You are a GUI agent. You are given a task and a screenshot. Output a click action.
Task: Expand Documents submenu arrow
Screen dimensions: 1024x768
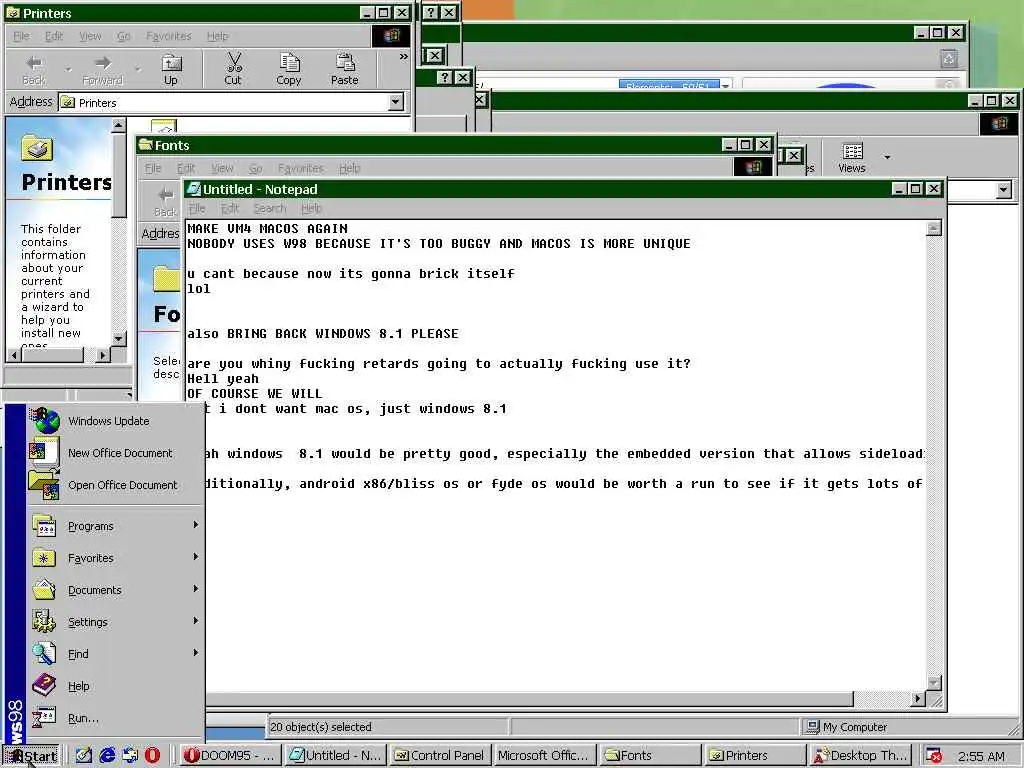point(195,589)
